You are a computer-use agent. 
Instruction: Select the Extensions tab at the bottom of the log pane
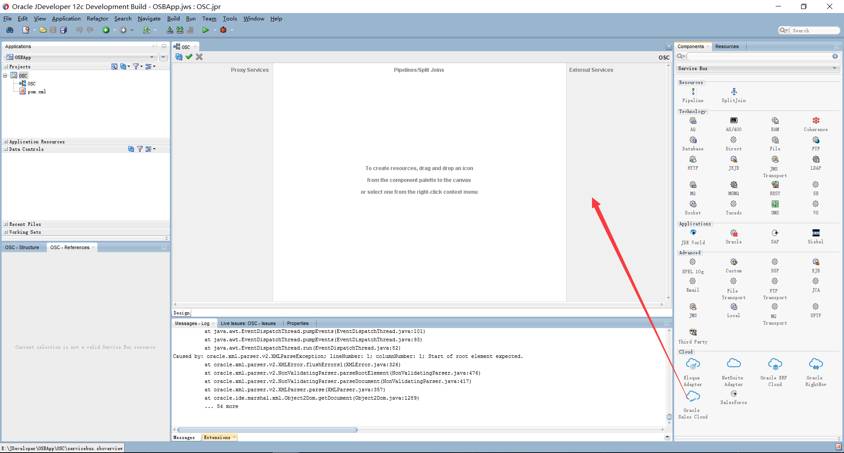[217, 437]
